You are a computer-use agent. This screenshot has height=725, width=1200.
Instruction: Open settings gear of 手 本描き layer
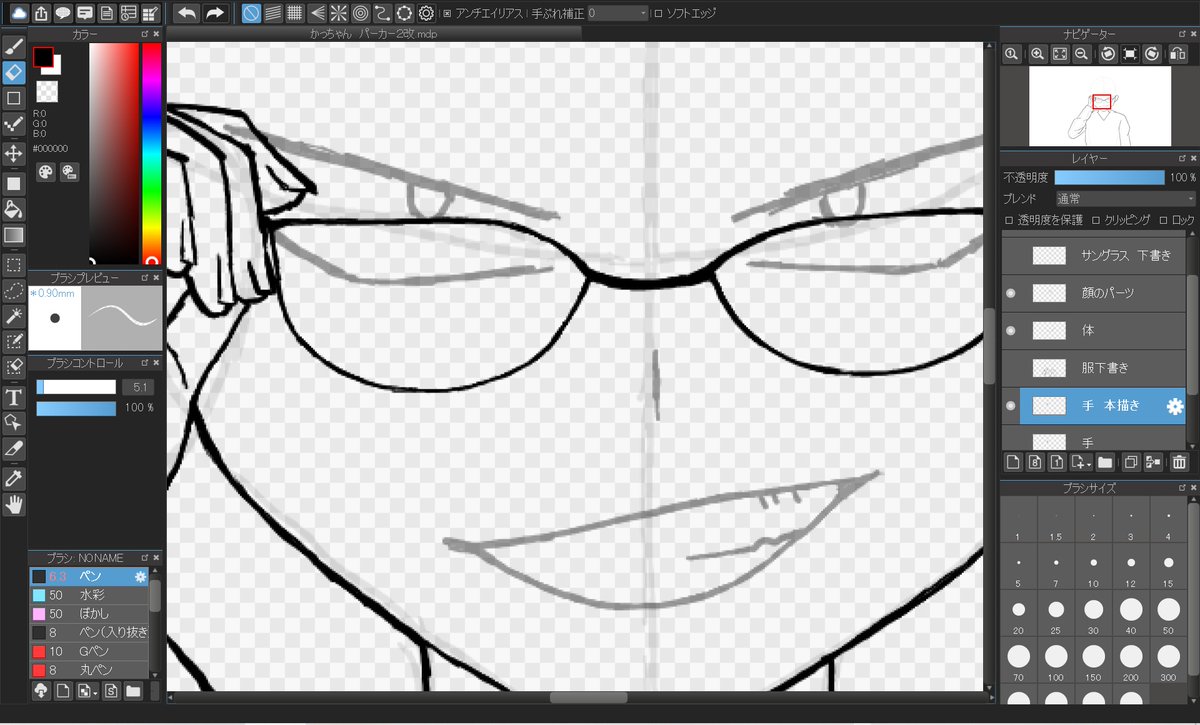(1175, 405)
